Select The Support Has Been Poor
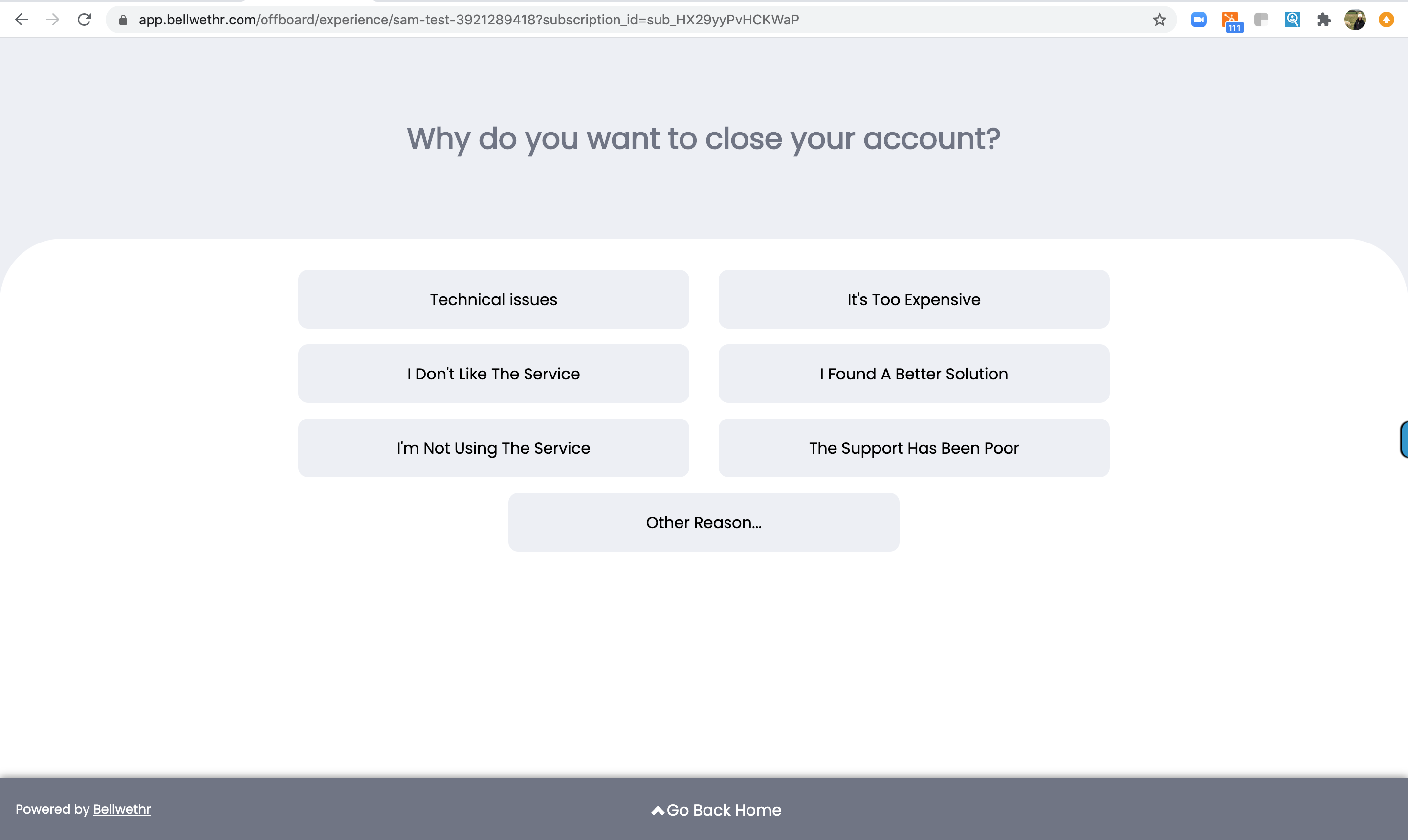Image resolution: width=1408 pixels, height=840 pixels. coord(914,448)
